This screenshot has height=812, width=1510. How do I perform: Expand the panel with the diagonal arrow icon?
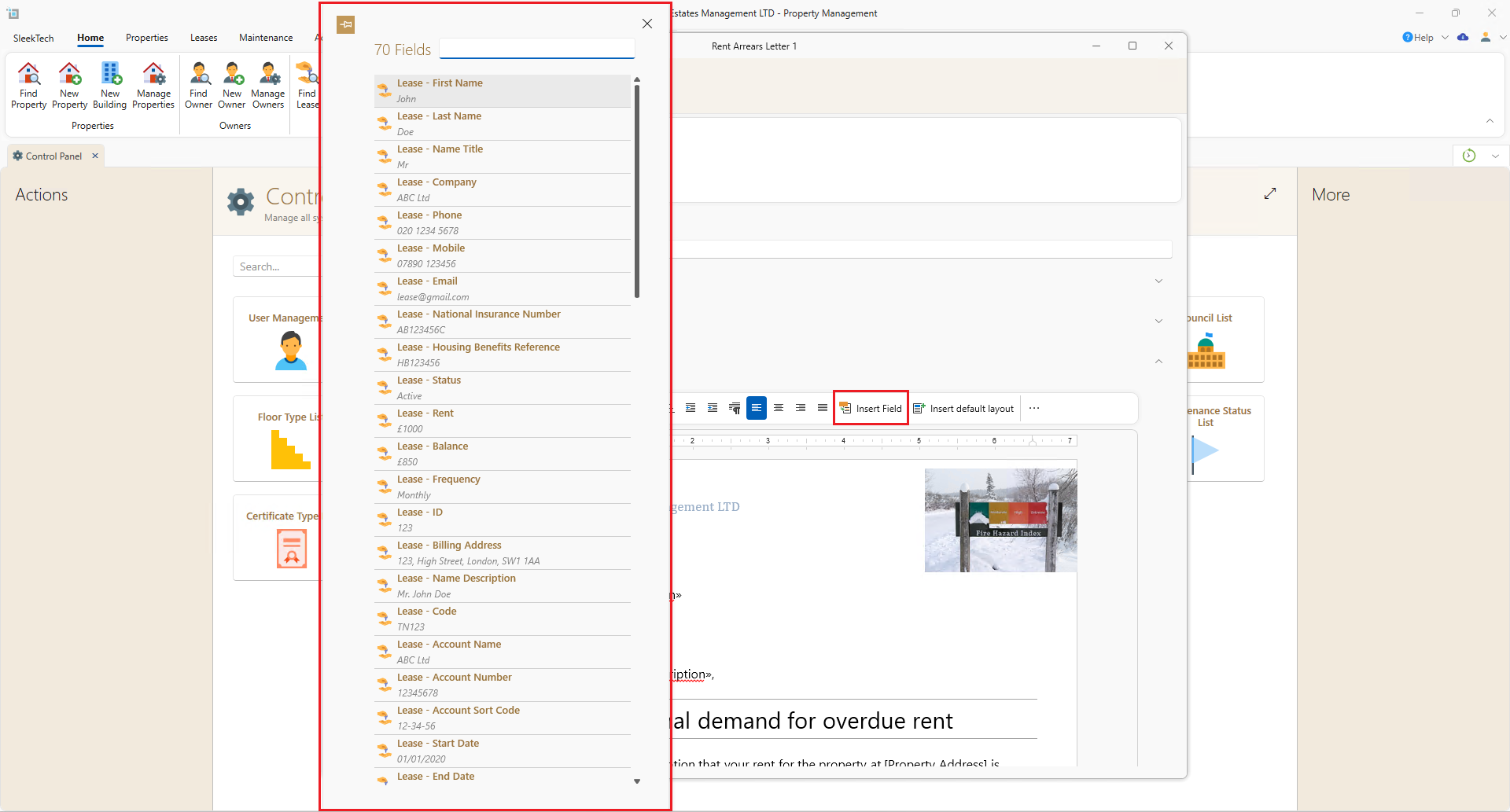1270,193
